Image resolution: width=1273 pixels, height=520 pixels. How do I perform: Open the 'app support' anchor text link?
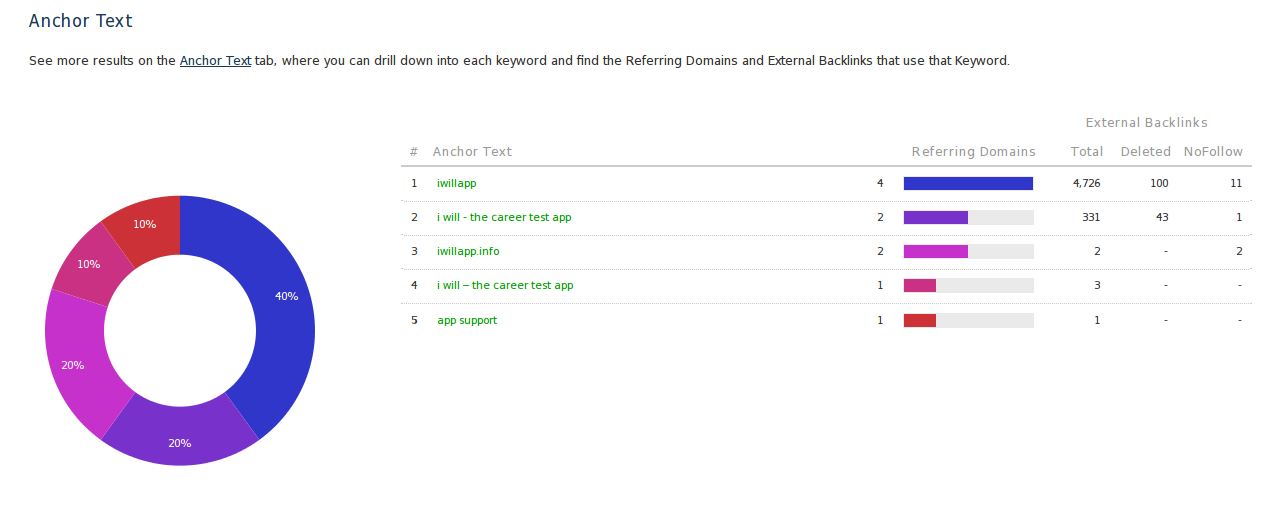(467, 321)
